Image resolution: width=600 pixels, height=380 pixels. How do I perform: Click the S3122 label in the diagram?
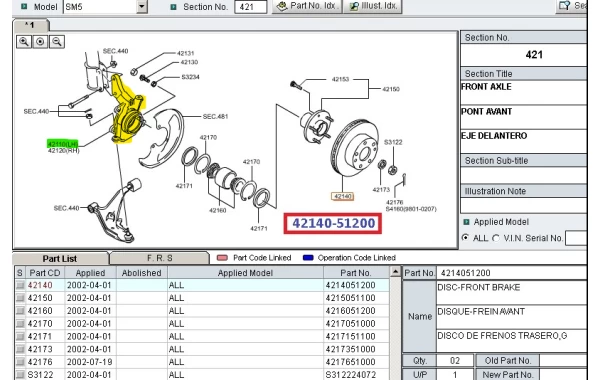[393, 142]
